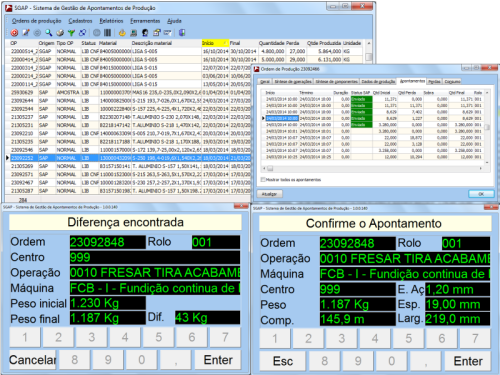
Task: Open the Ferramentas menu
Action: 145,21
